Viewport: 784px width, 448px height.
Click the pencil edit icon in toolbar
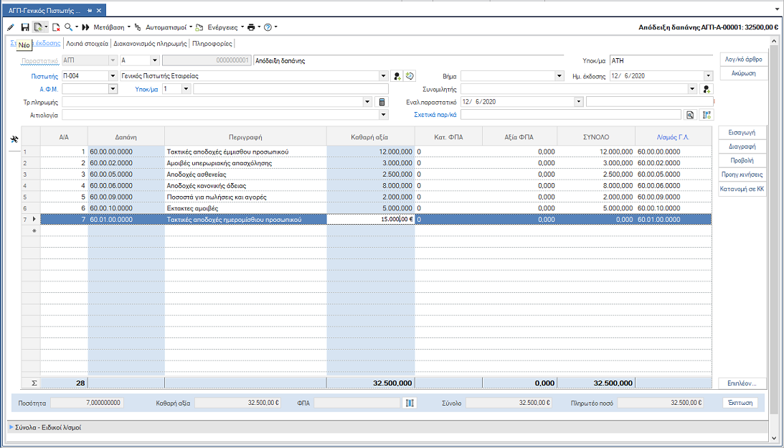tap(10, 27)
